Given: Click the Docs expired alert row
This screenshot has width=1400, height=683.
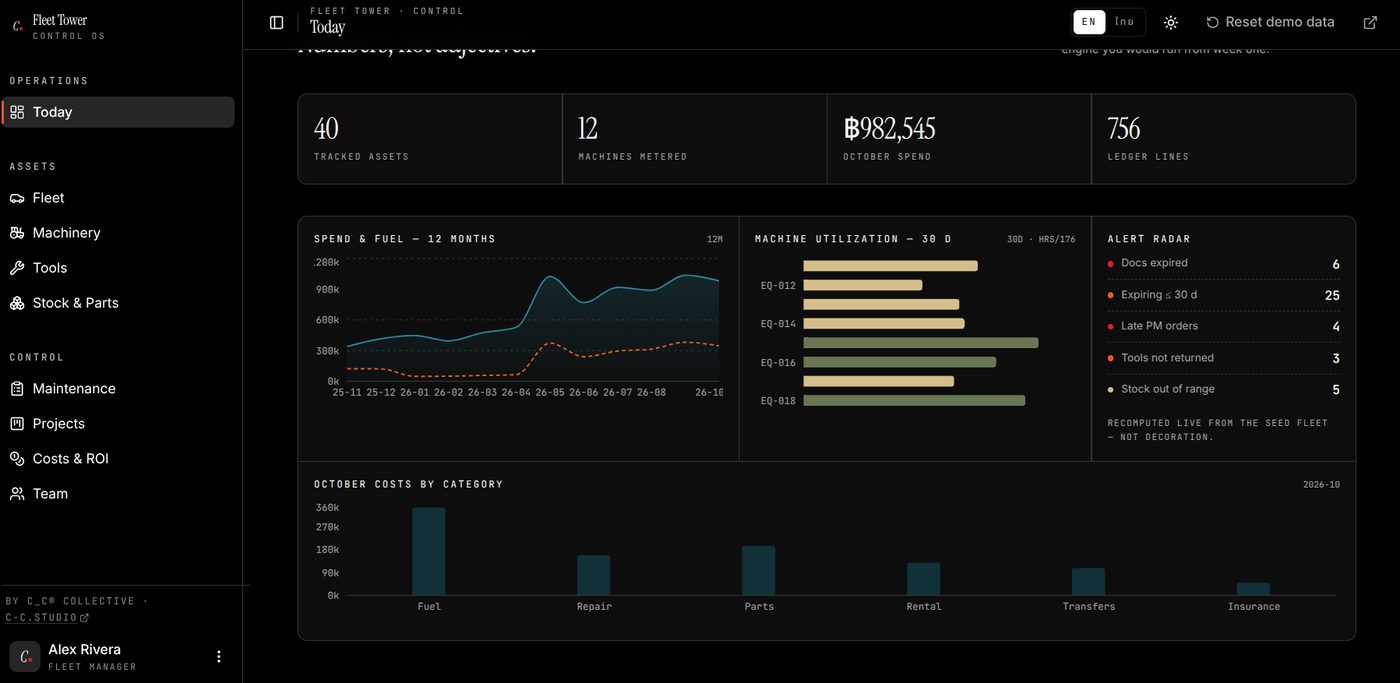Looking at the screenshot, I should pos(1224,264).
